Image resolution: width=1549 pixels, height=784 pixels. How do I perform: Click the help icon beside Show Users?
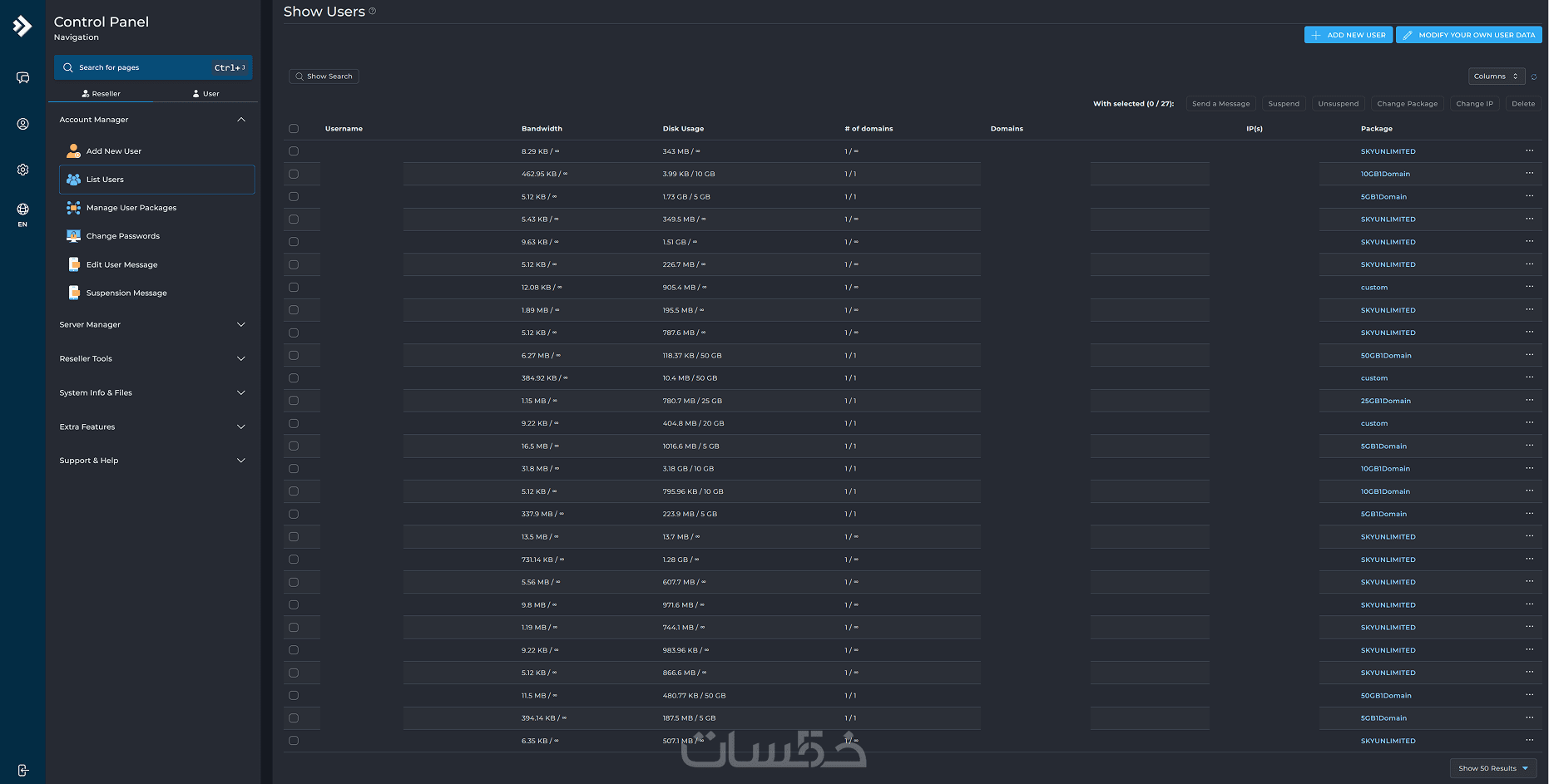click(373, 11)
